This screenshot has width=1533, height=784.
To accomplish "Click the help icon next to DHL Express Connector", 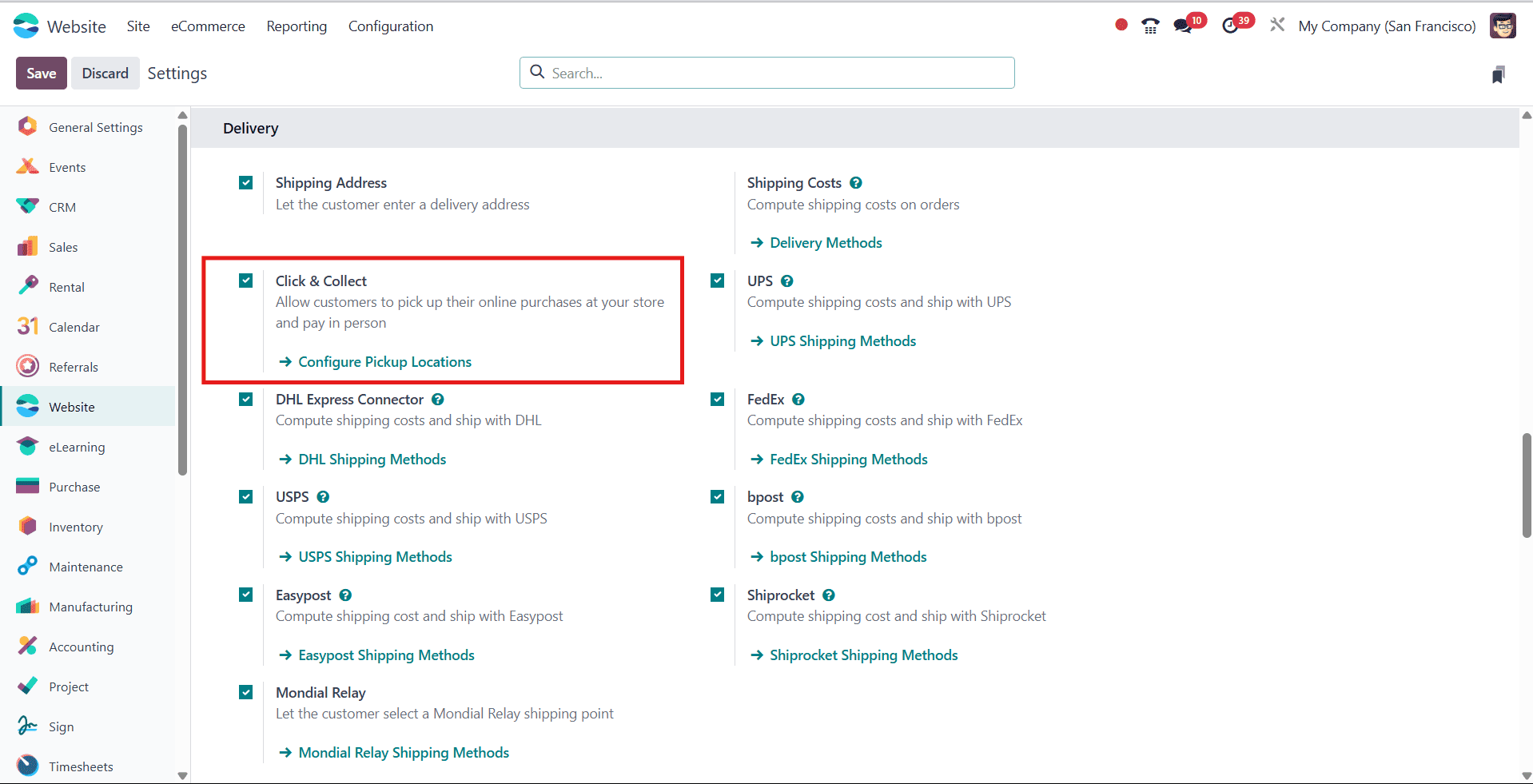I will point(438,400).
